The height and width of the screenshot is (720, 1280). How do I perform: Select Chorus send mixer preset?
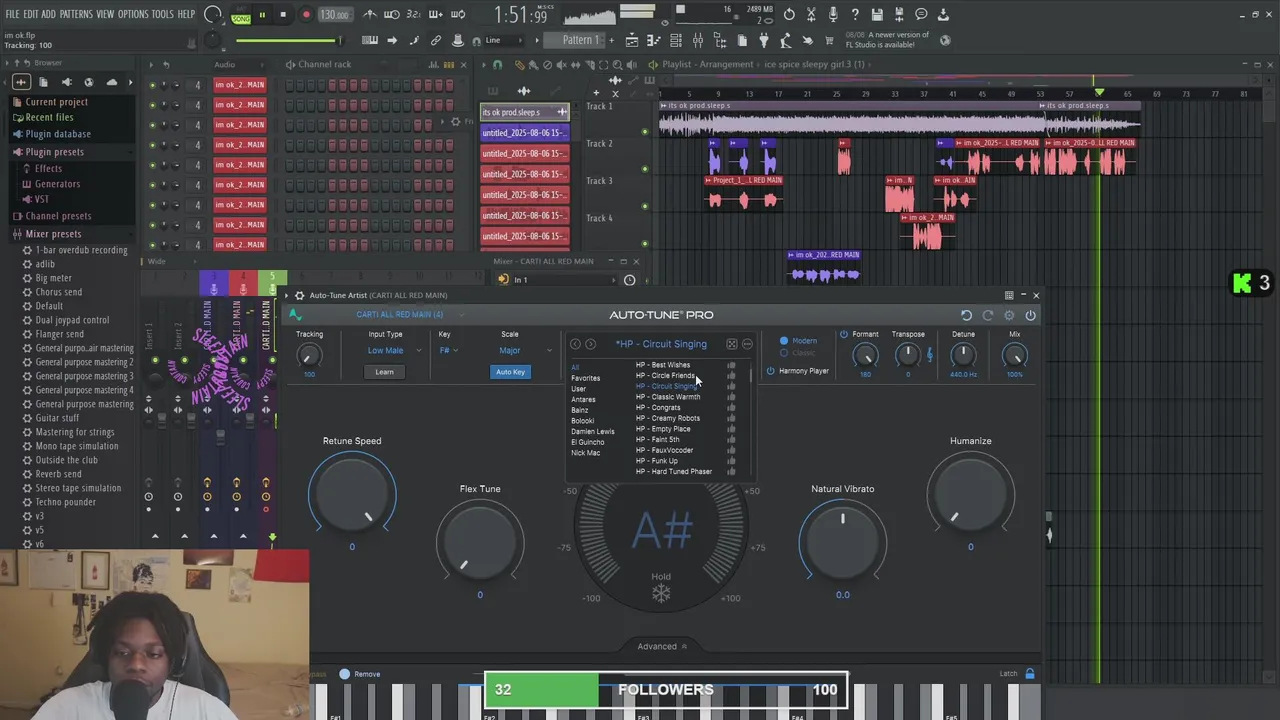coord(59,292)
